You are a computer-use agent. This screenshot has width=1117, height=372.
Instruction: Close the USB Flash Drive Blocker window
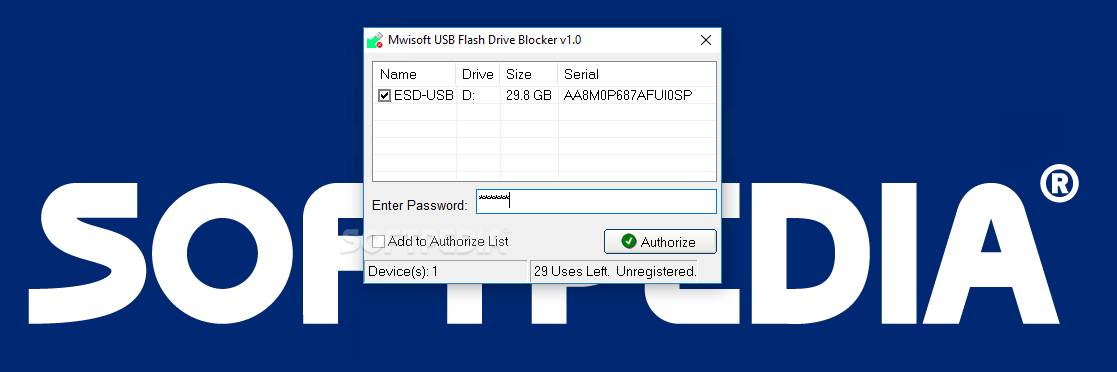[x=705, y=40]
